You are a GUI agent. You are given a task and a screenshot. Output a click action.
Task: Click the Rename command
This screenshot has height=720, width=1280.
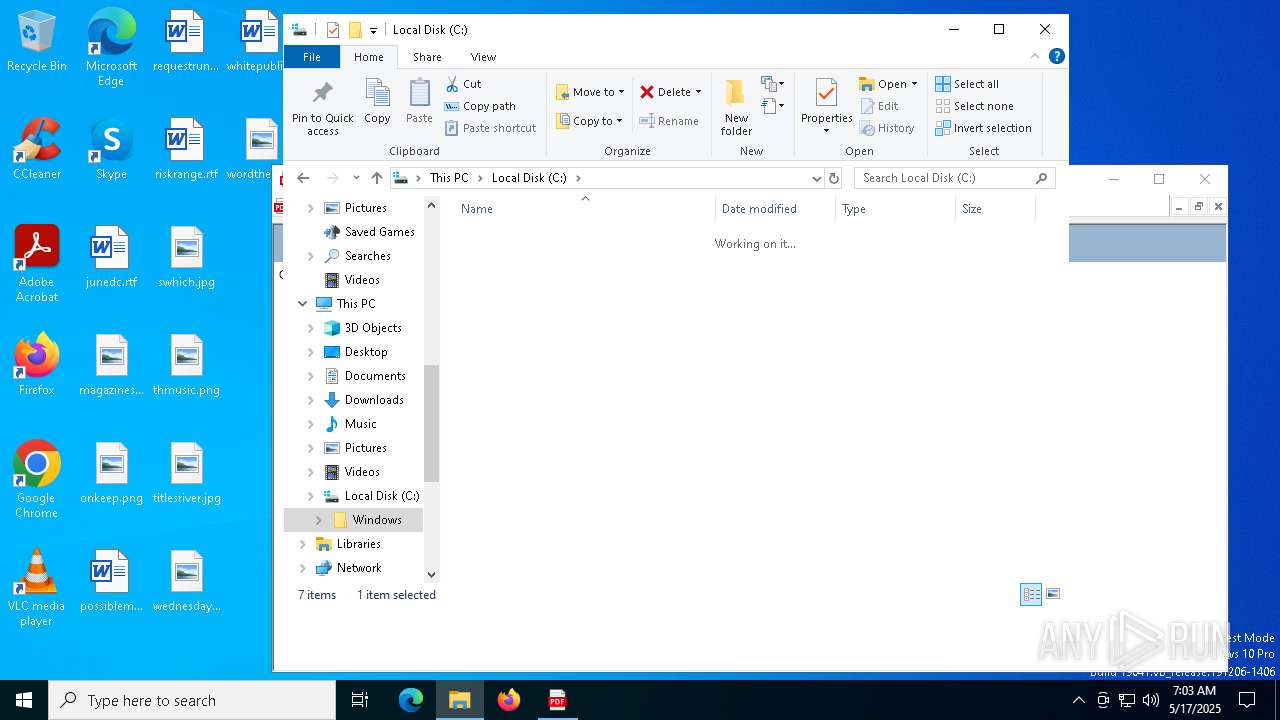pos(669,121)
